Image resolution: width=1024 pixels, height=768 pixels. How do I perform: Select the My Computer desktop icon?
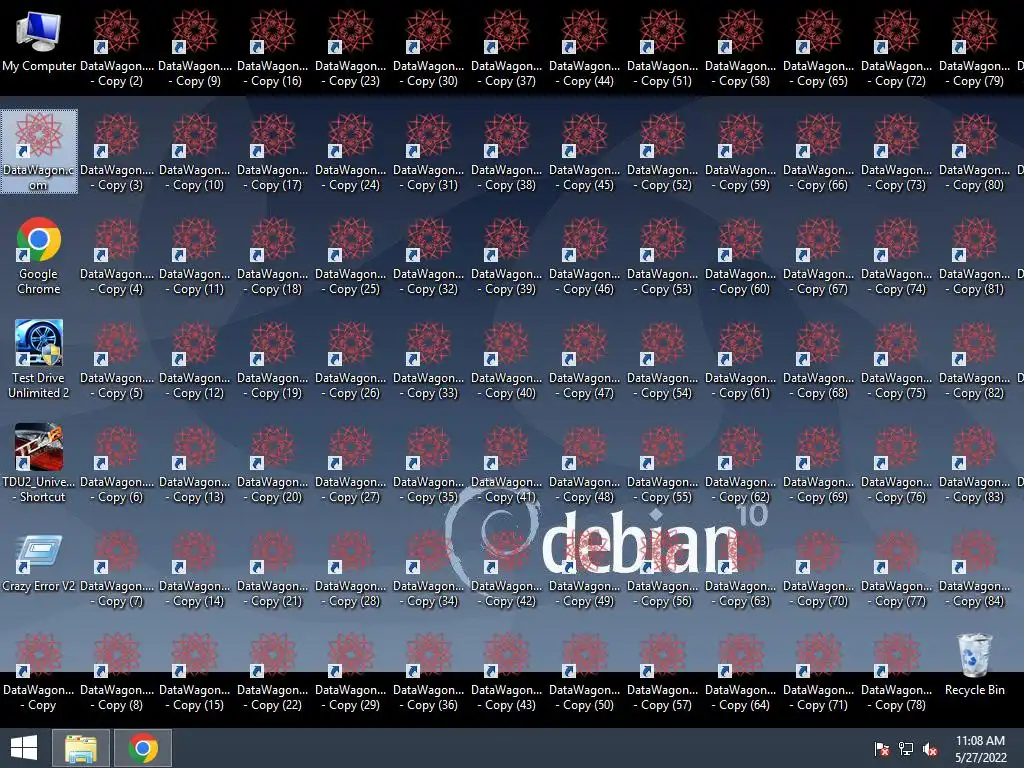pos(39,42)
